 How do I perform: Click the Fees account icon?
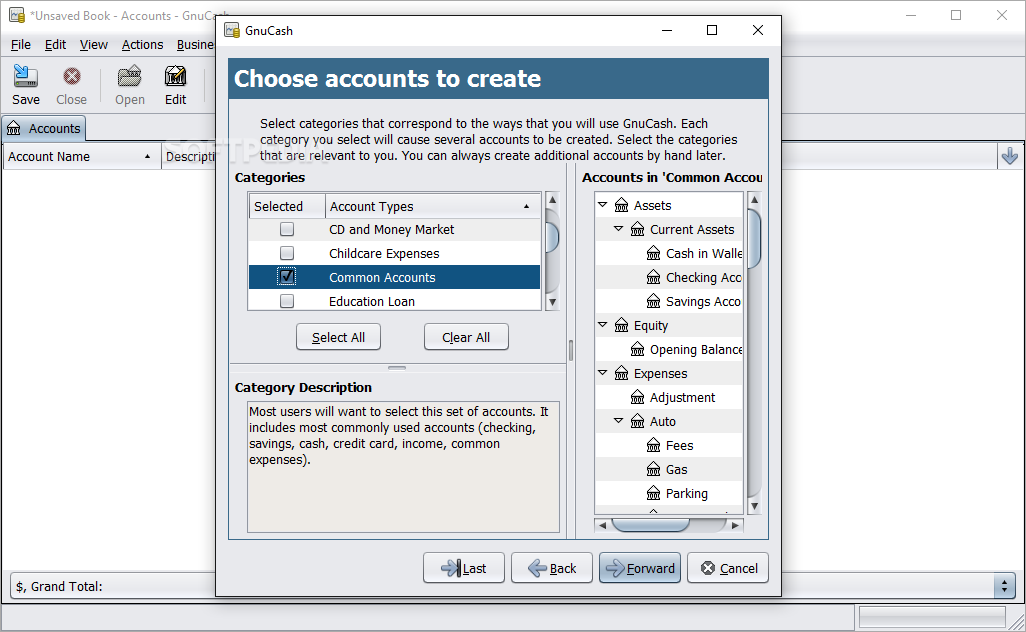(x=654, y=446)
